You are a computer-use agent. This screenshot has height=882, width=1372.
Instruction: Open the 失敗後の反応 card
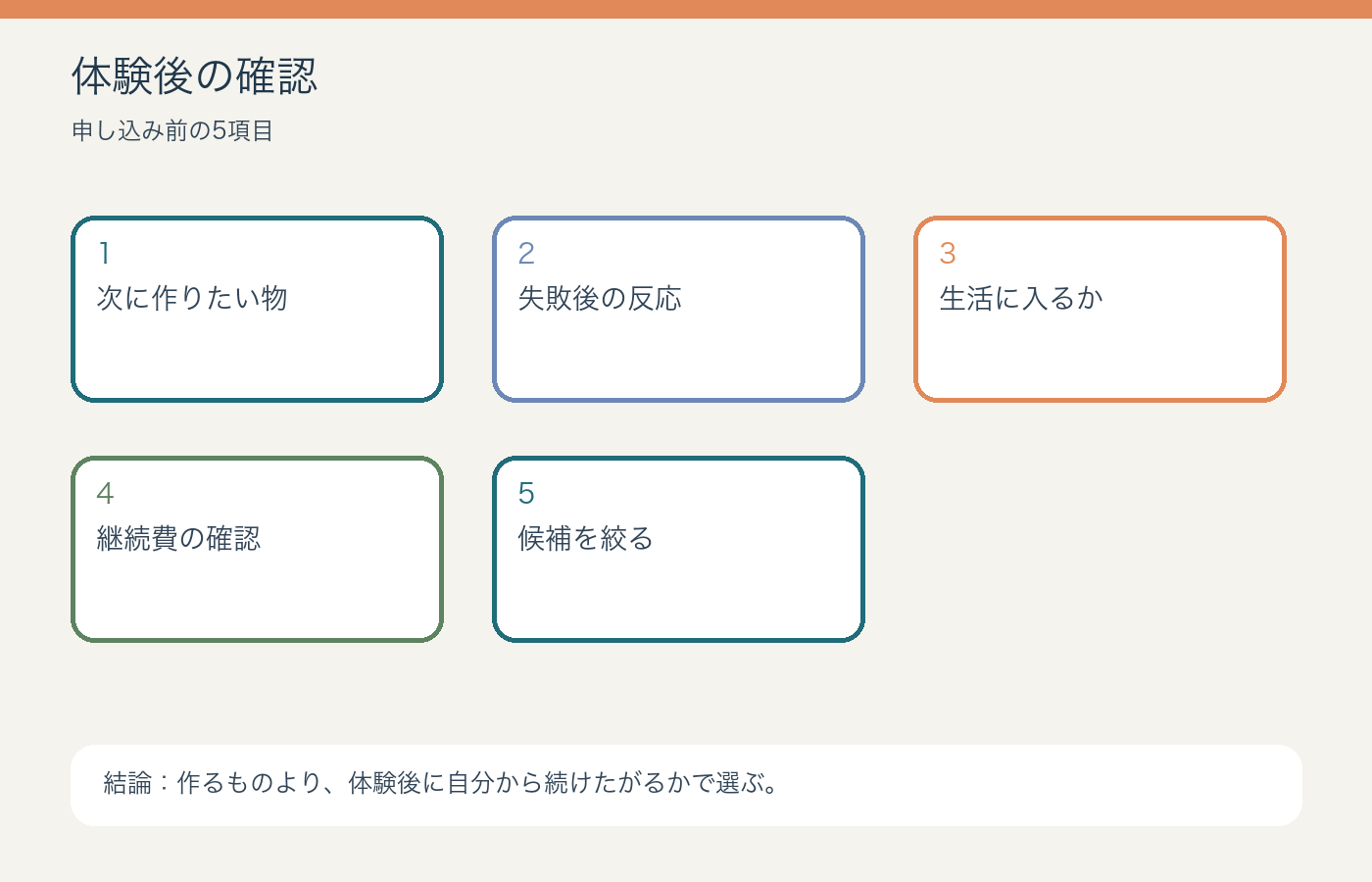[x=678, y=309]
